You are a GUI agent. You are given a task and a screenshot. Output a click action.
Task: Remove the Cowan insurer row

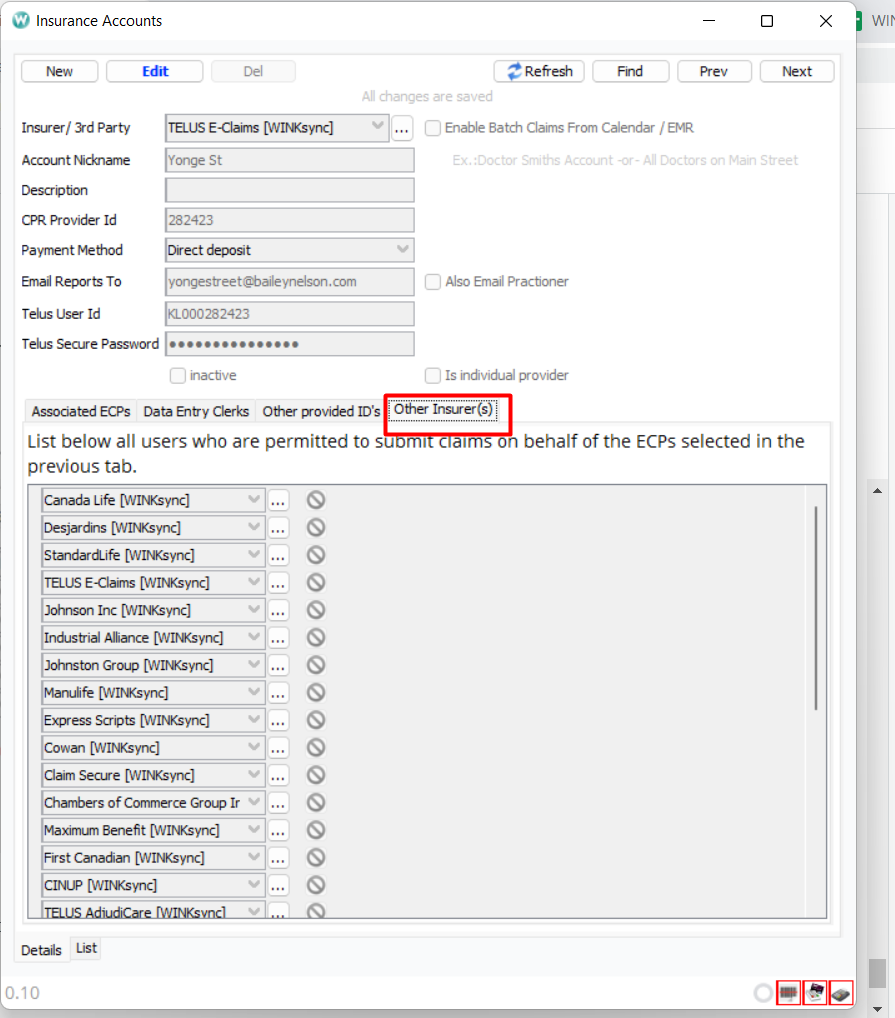coord(316,747)
